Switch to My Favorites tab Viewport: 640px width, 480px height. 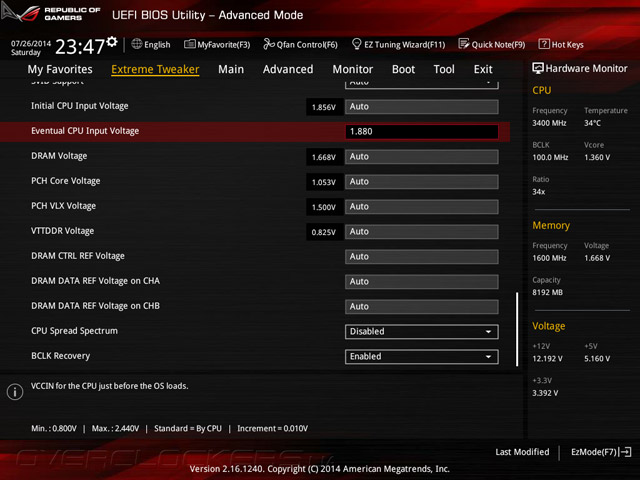[60, 69]
